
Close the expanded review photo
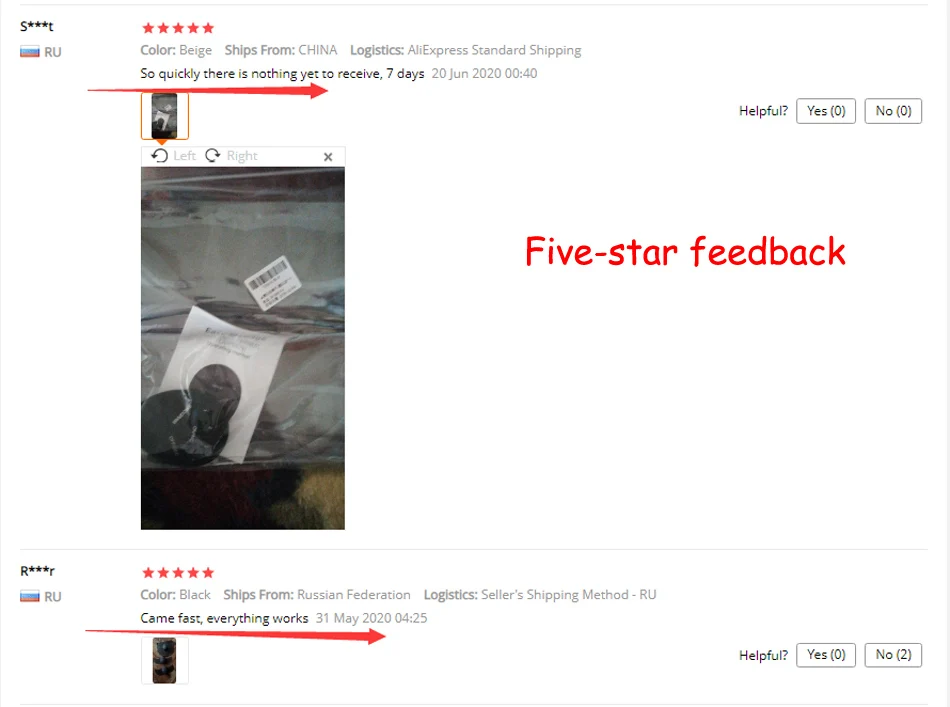pyautogui.click(x=328, y=157)
